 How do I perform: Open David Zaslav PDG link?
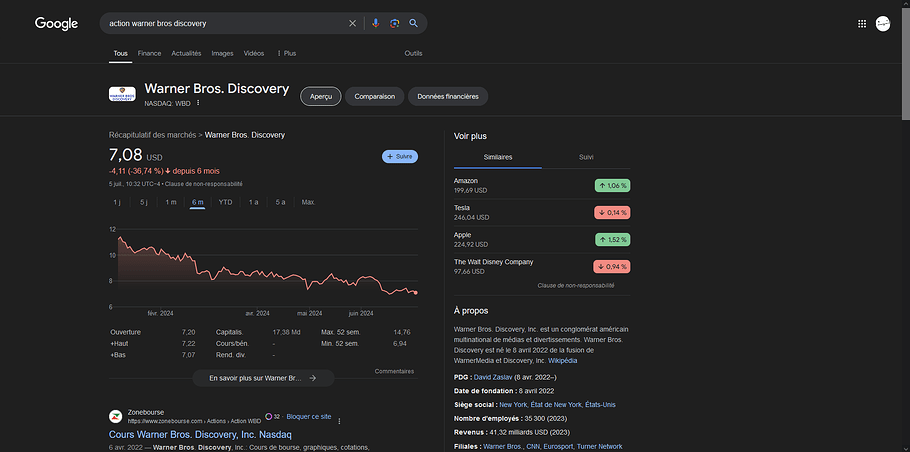[x=493, y=377]
